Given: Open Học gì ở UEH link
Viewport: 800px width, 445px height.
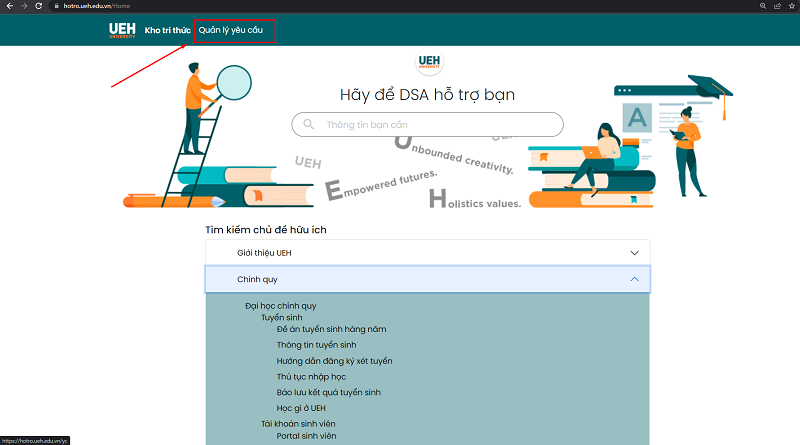Looking at the screenshot, I should click(x=301, y=408).
